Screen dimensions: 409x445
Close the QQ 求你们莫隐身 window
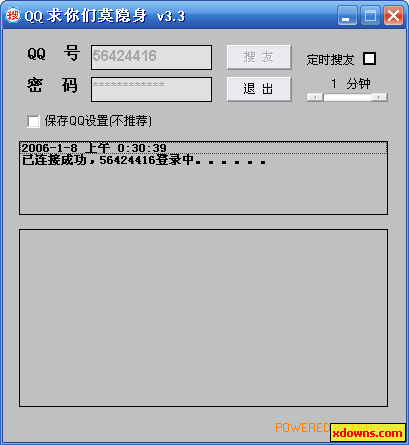point(393,16)
